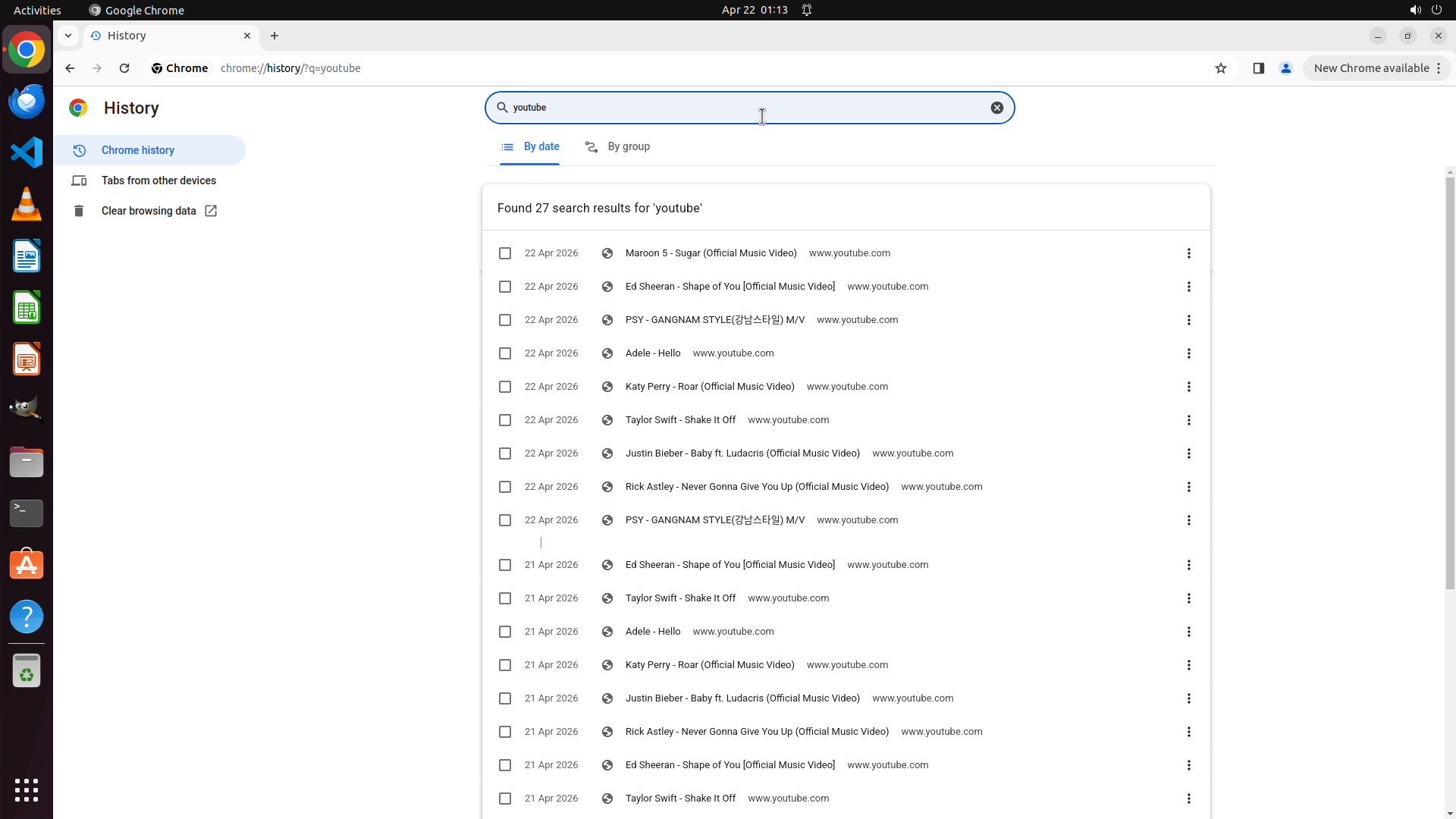The image size is (1456, 819).
Task: Select checkbox for Adele - Hello on 22 Apr
Action: [505, 353]
